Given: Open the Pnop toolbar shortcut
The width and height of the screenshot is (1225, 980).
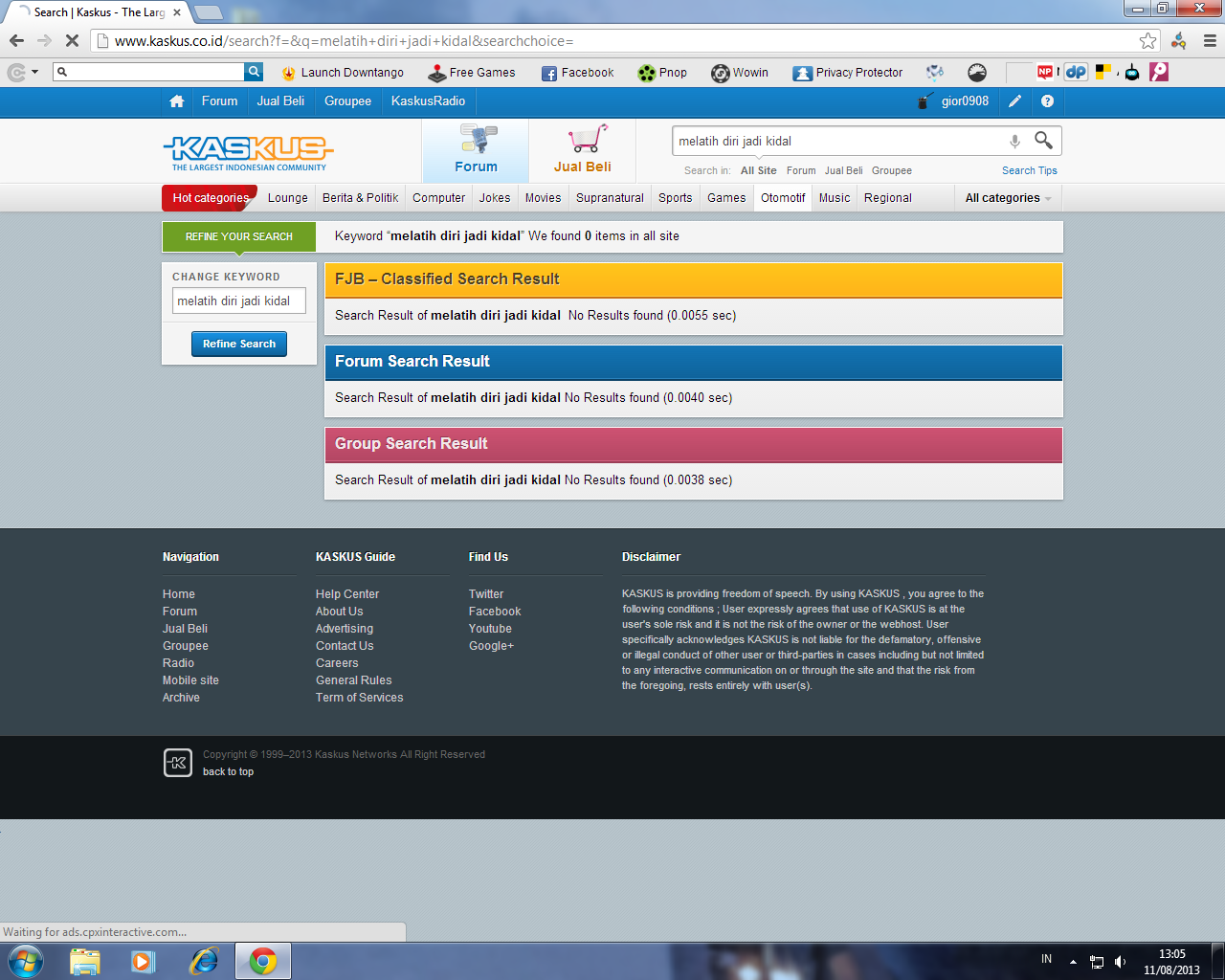Looking at the screenshot, I should click(662, 73).
